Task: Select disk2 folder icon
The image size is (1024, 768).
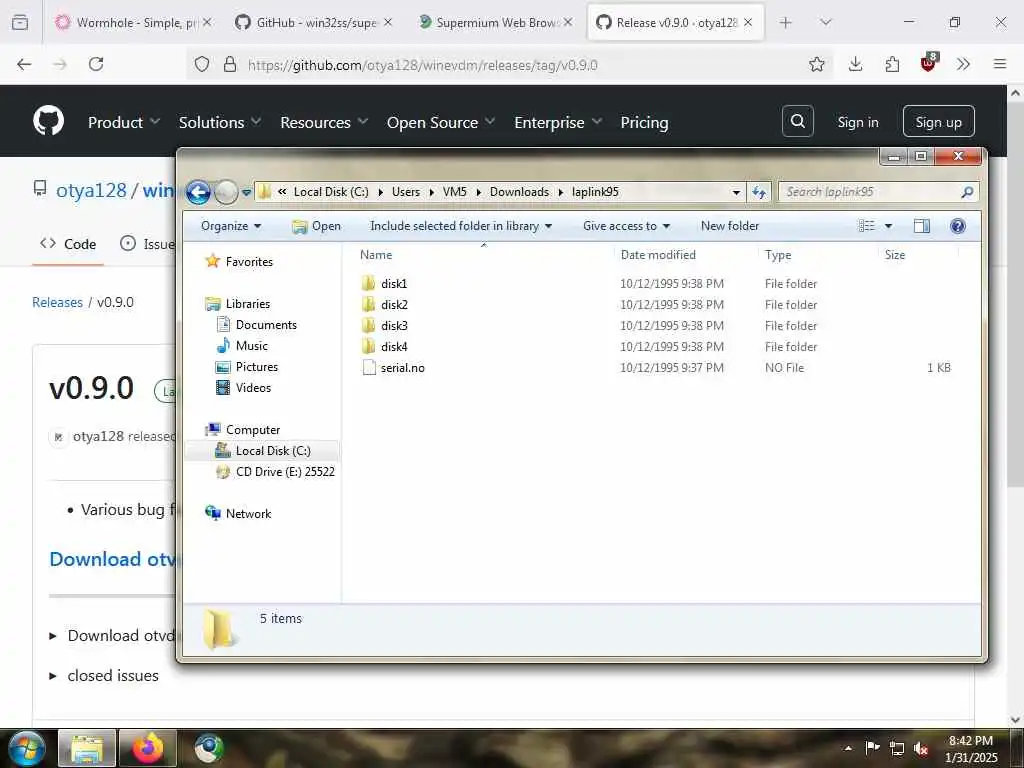Action: point(368,304)
